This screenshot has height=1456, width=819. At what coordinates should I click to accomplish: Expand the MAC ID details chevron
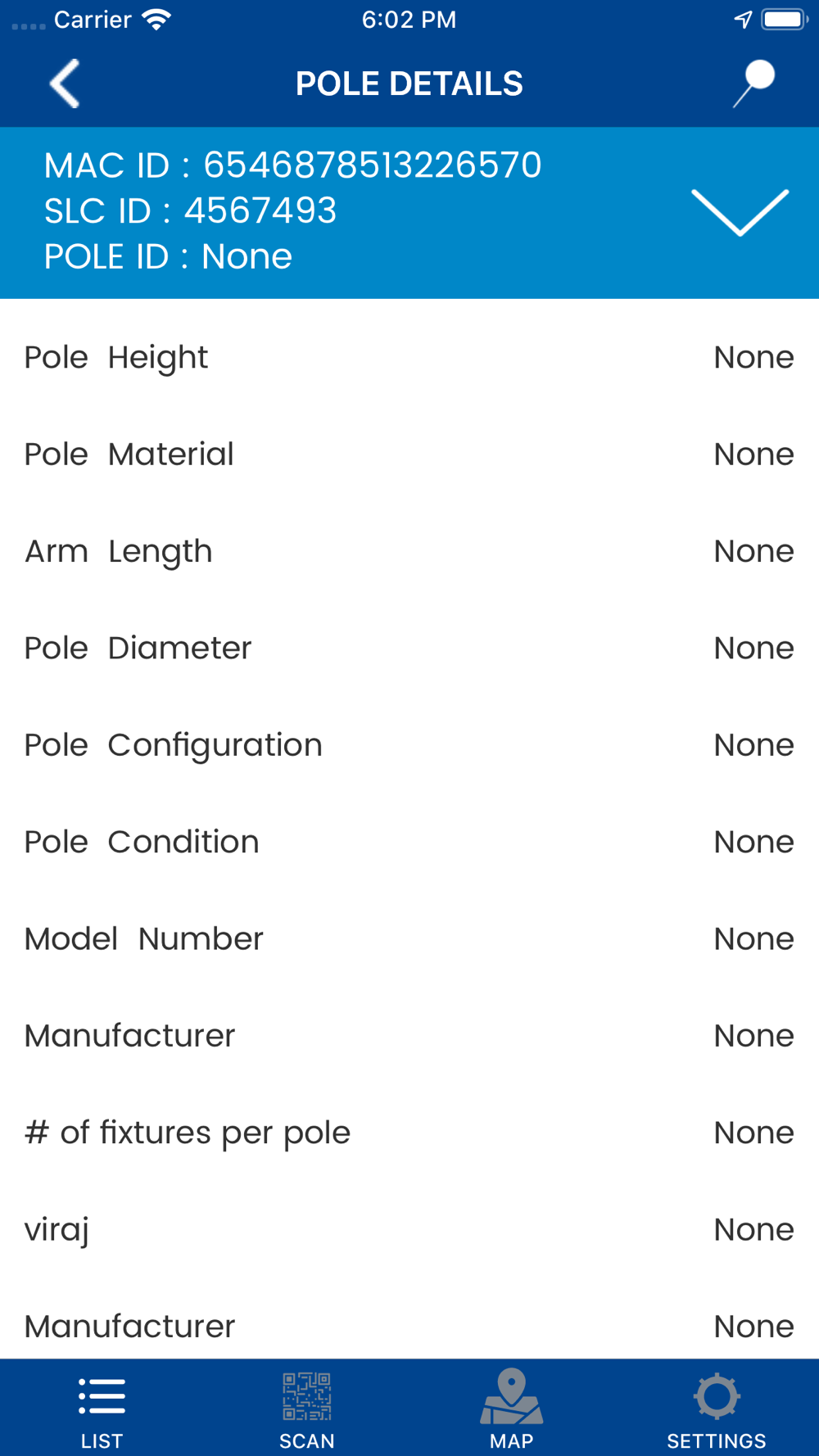[740, 212]
